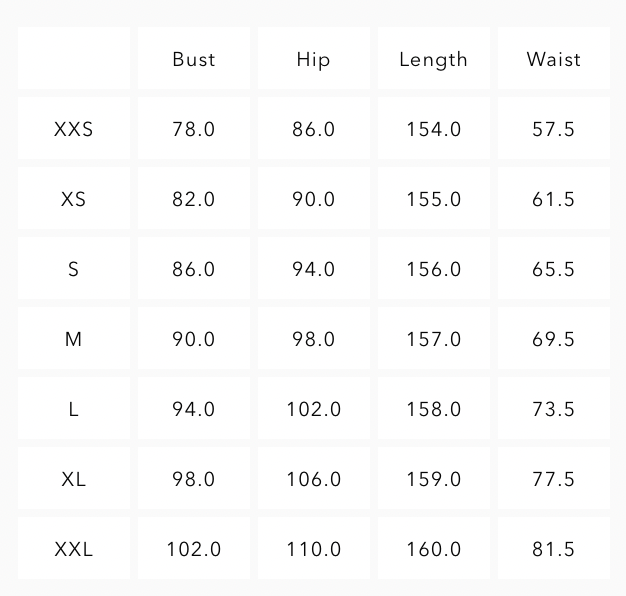
Task: Click the Hip column header
Action: tap(313, 59)
